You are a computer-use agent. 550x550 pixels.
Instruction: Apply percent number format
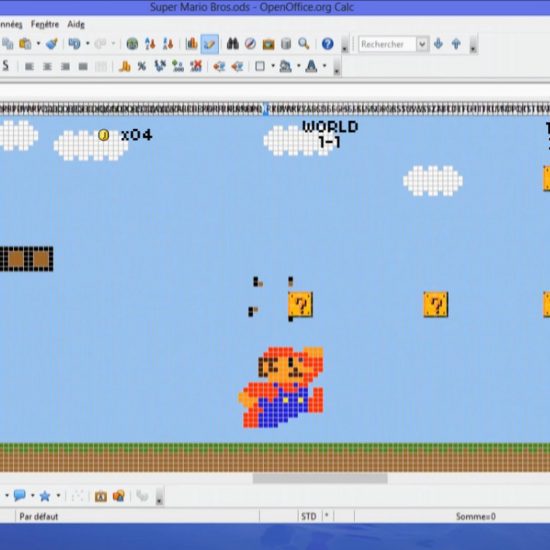tap(142, 66)
